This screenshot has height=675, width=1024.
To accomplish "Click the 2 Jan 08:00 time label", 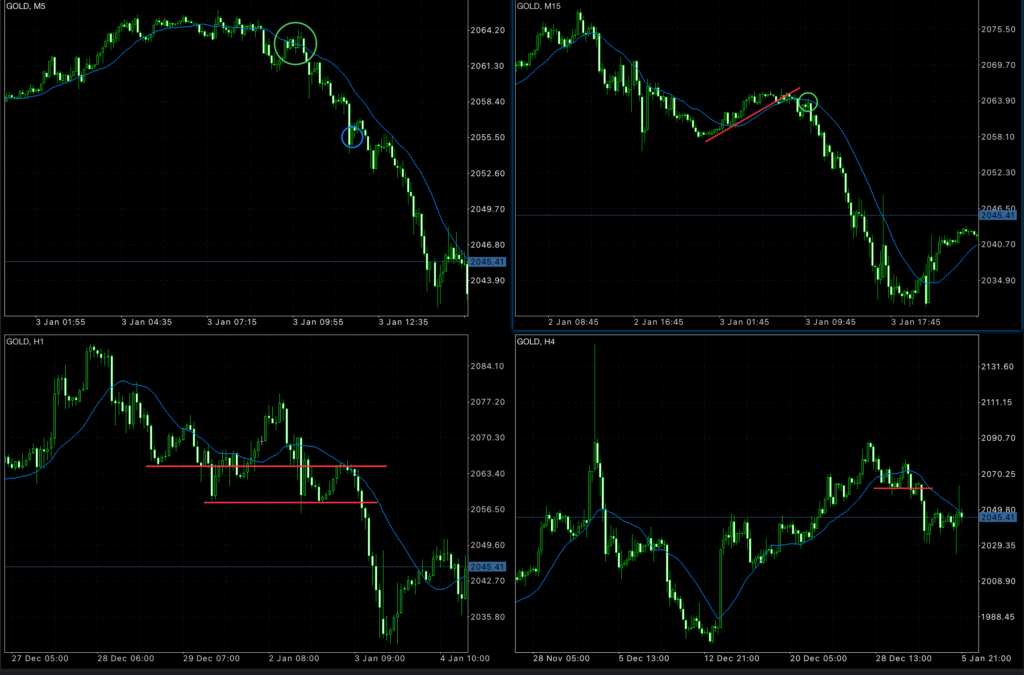I will click(x=294, y=658).
